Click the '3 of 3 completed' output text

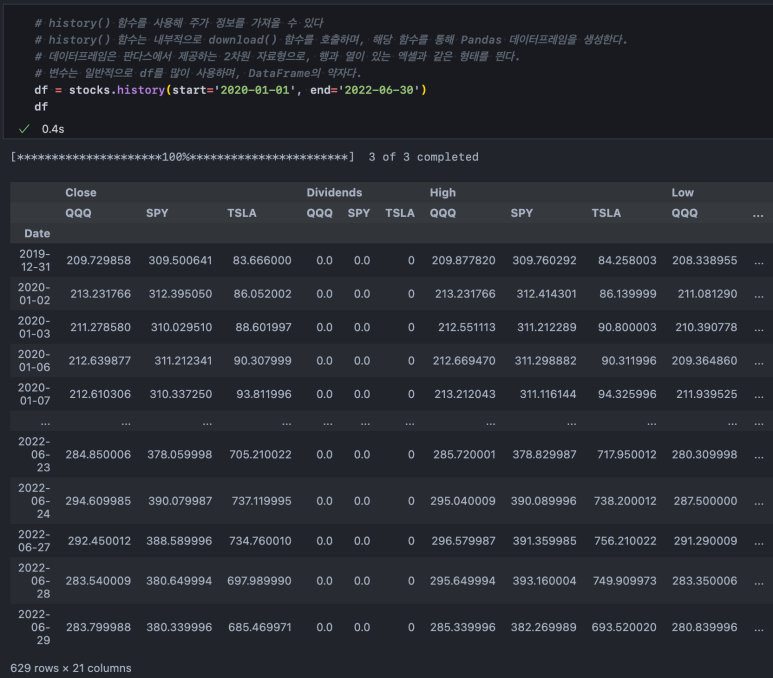(423, 157)
